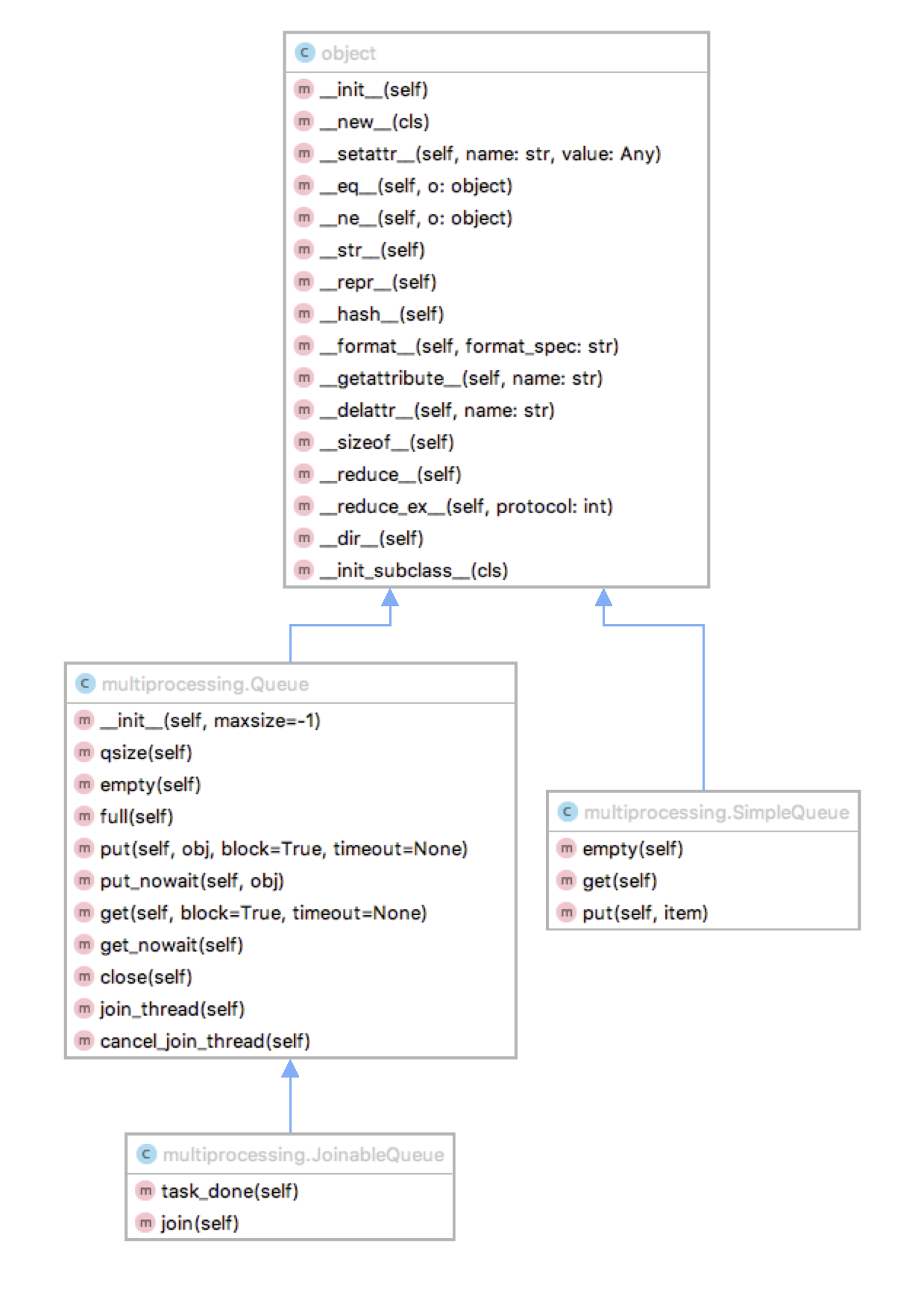Select the __str__(self) method

(373, 250)
